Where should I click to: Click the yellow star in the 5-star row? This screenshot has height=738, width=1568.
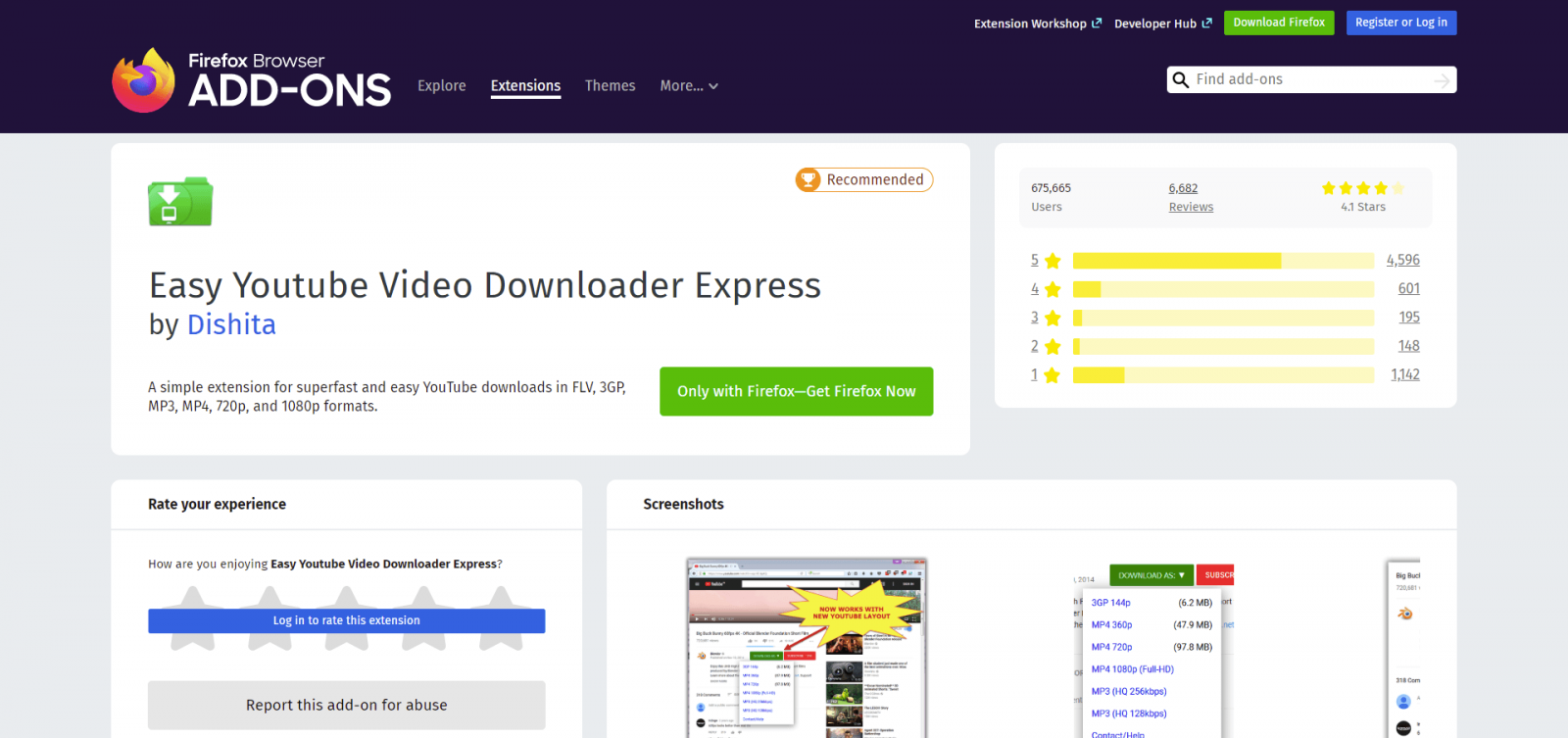point(1053,261)
